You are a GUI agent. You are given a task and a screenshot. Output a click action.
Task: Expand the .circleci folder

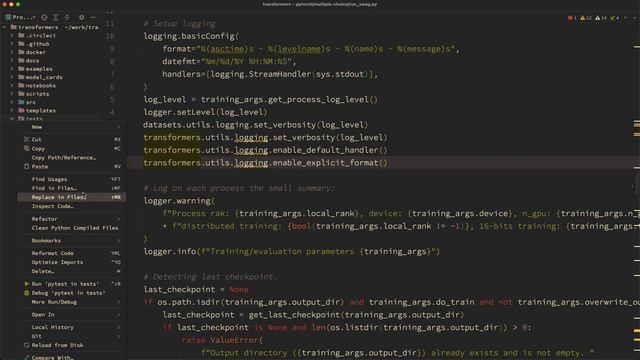point(12,36)
